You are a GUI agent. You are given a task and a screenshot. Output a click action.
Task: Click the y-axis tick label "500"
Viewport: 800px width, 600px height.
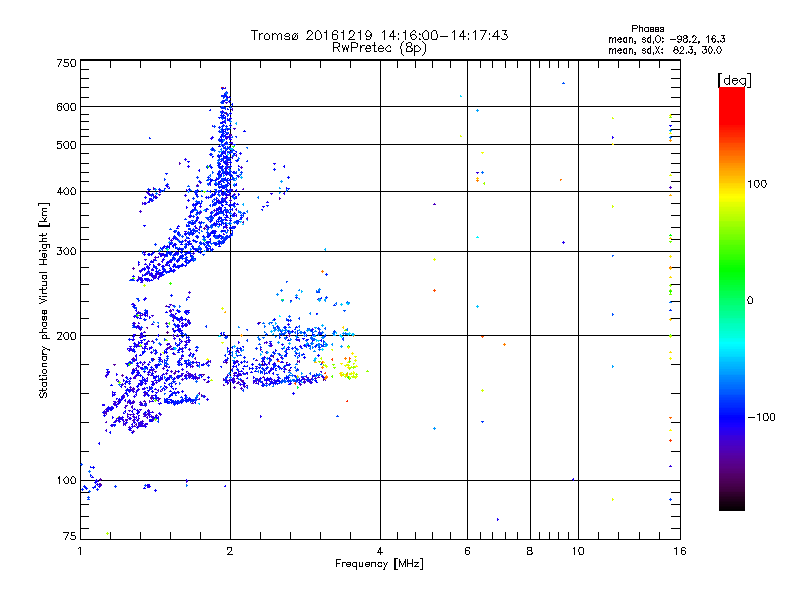click(x=66, y=145)
